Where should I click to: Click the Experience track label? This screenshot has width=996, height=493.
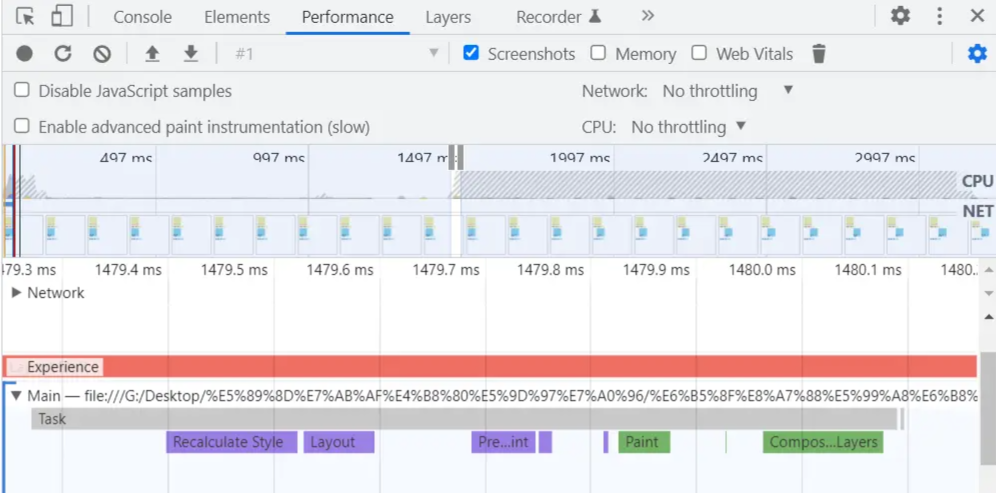[x=63, y=367]
